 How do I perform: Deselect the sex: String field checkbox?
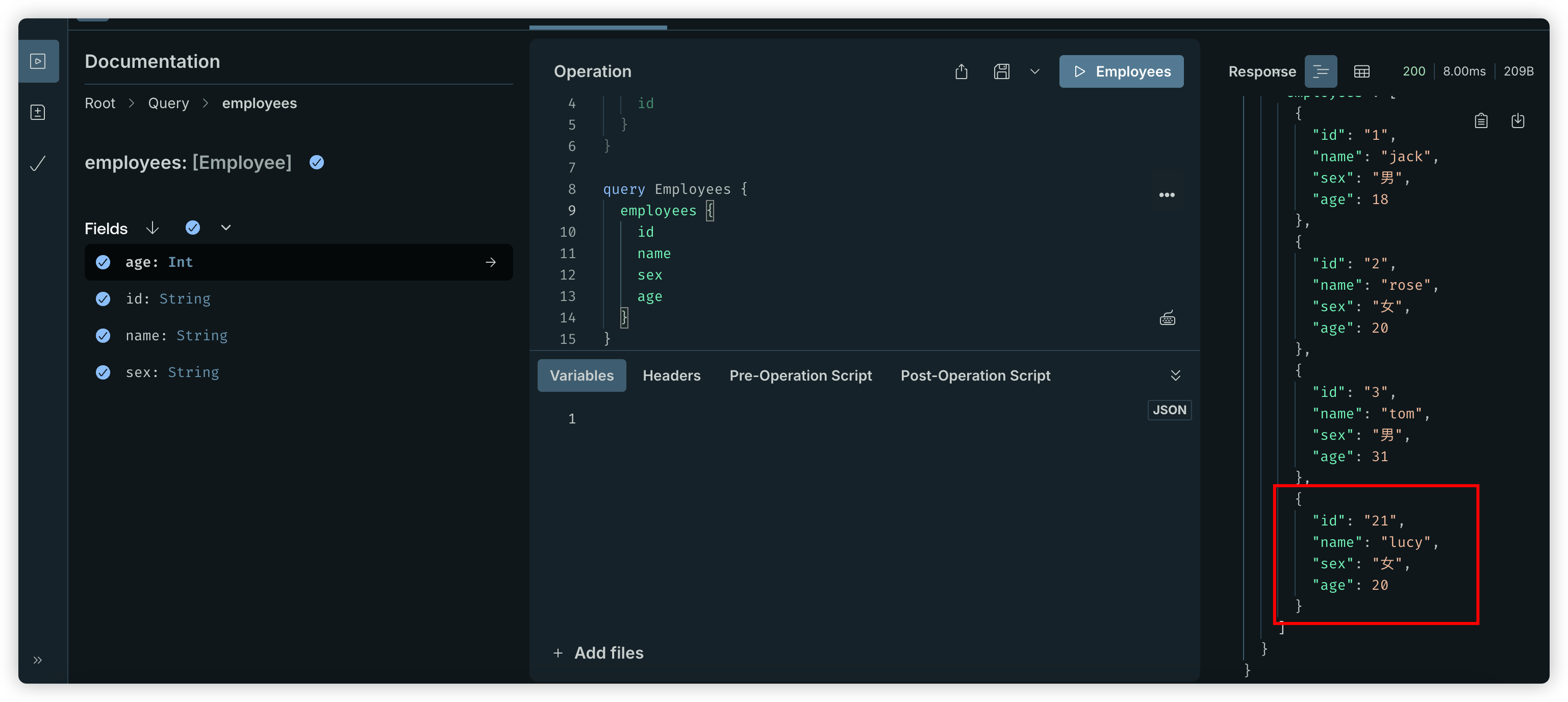pyautogui.click(x=104, y=372)
